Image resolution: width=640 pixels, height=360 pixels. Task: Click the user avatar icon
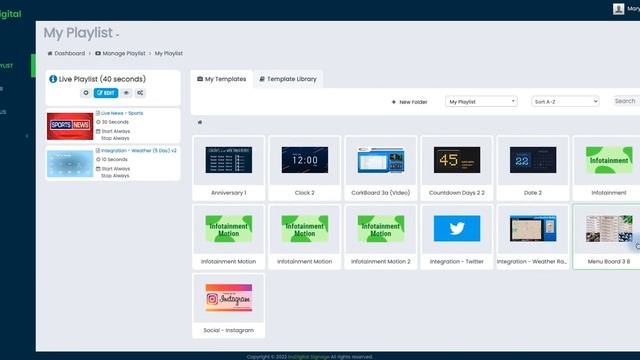coord(618,9)
